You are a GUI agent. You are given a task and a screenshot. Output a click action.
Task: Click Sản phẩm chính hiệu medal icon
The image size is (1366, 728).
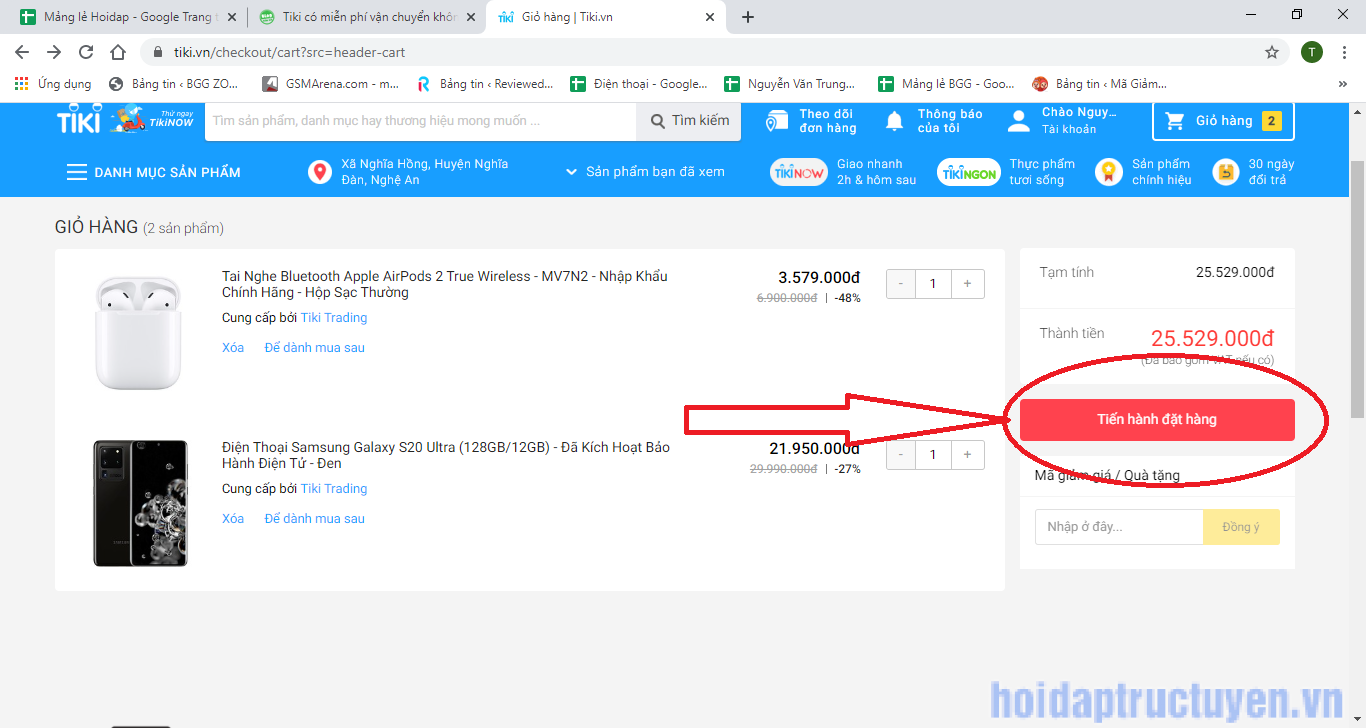point(1108,172)
